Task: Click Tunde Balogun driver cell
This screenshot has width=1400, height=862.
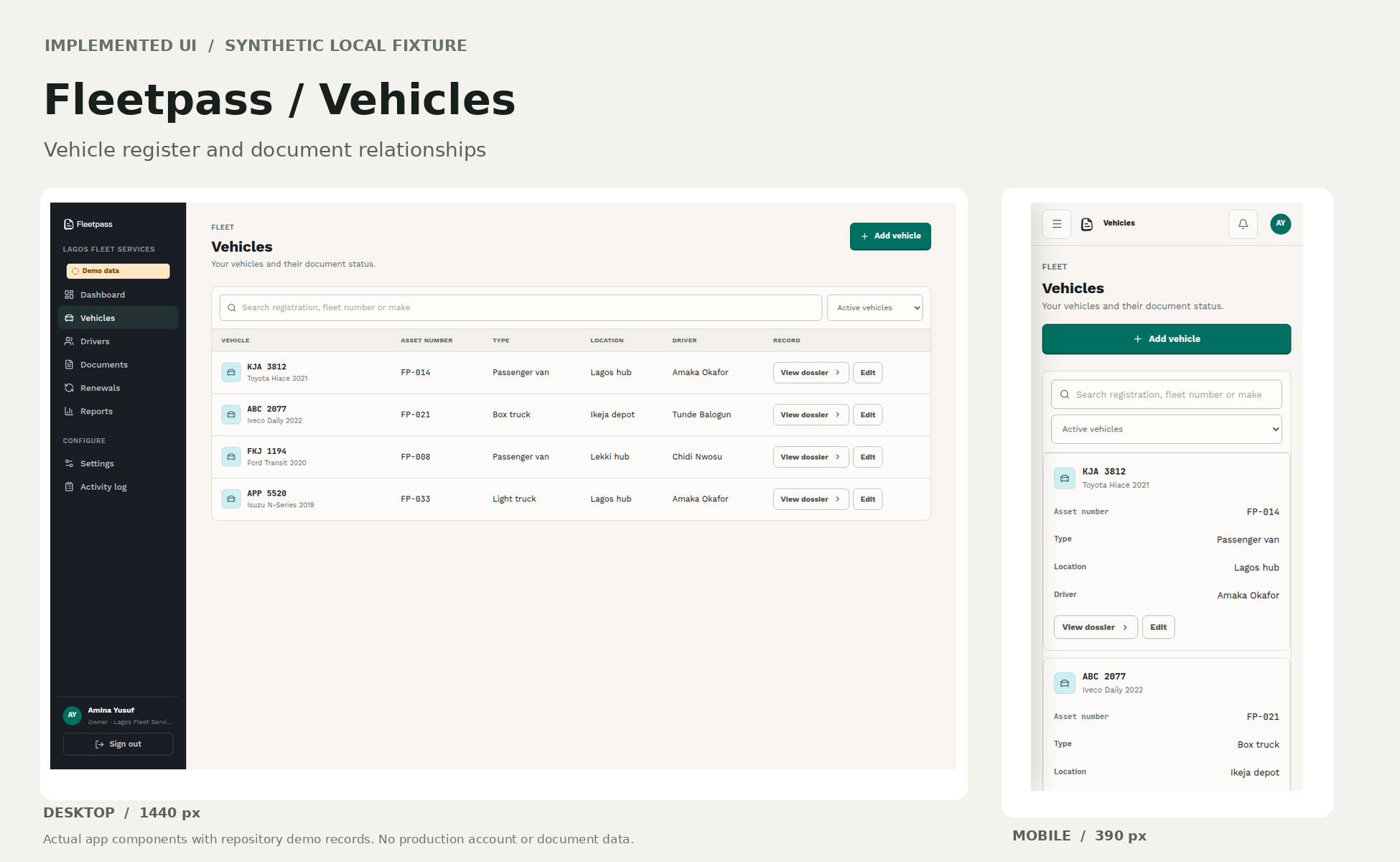Action: (701, 414)
